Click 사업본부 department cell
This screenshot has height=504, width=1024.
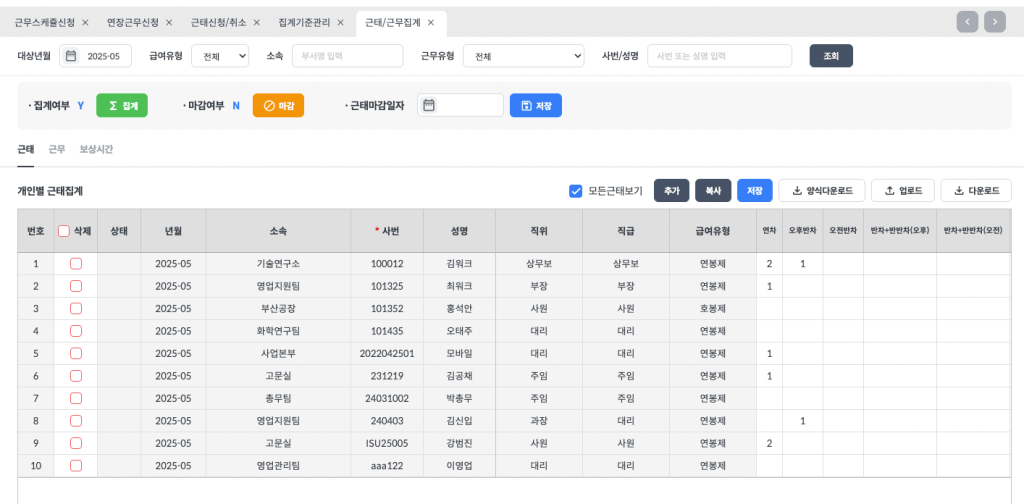(278, 353)
